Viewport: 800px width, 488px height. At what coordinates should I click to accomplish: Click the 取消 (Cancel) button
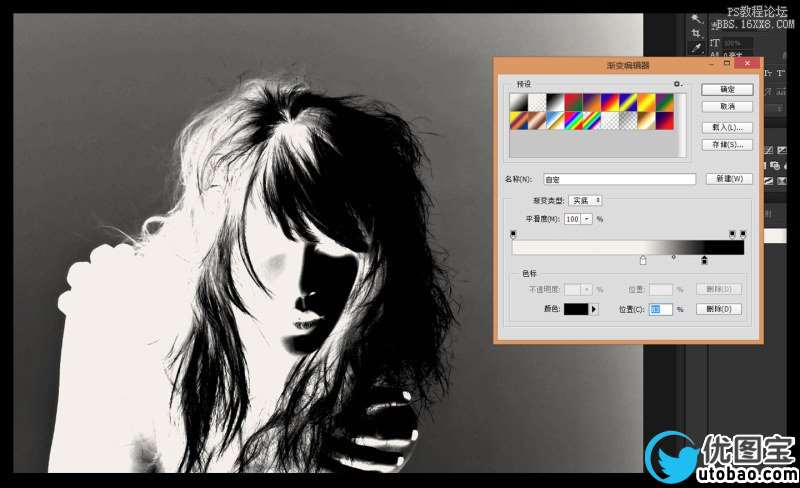[x=727, y=107]
